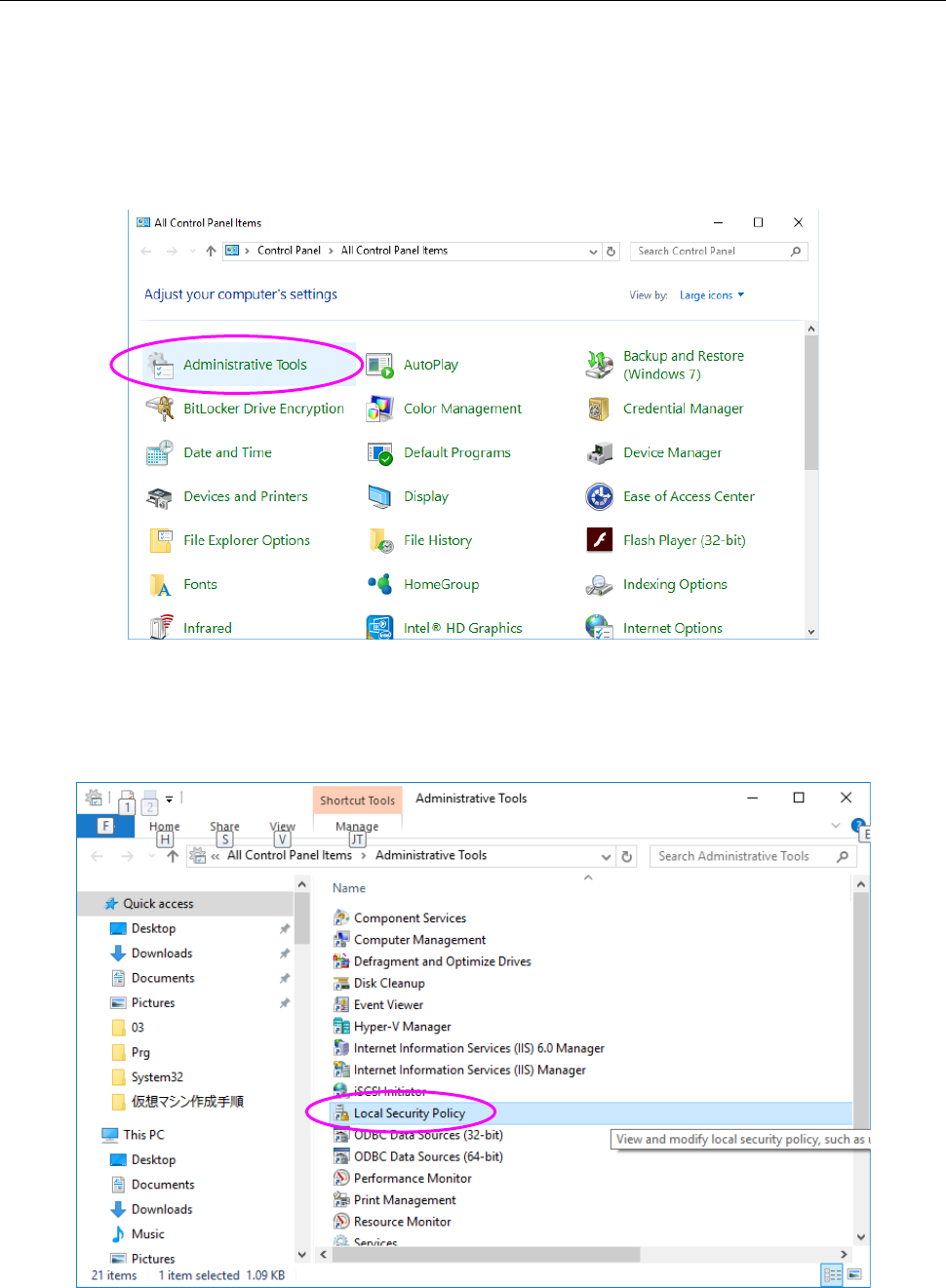Open Default Programs
The width and height of the screenshot is (946, 1288).
pos(439,452)
